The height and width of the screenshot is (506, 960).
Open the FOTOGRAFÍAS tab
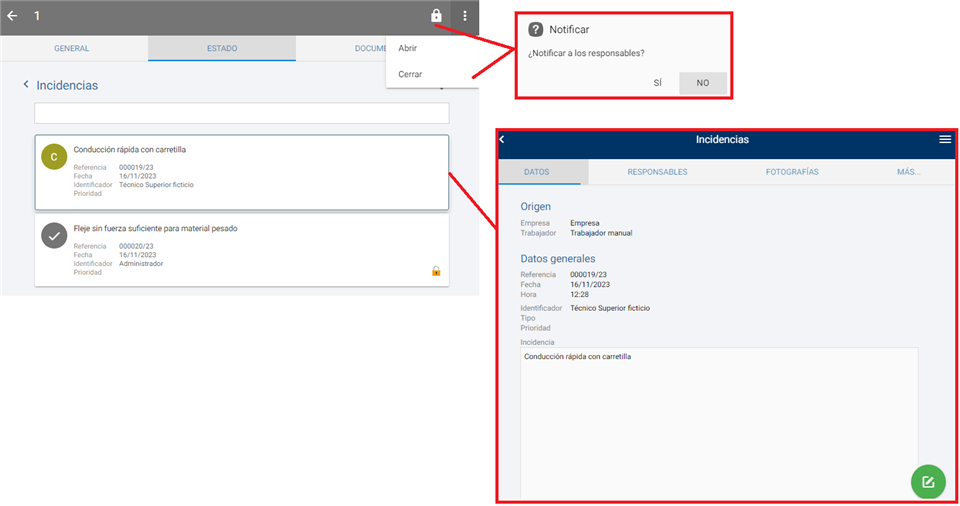792,172
